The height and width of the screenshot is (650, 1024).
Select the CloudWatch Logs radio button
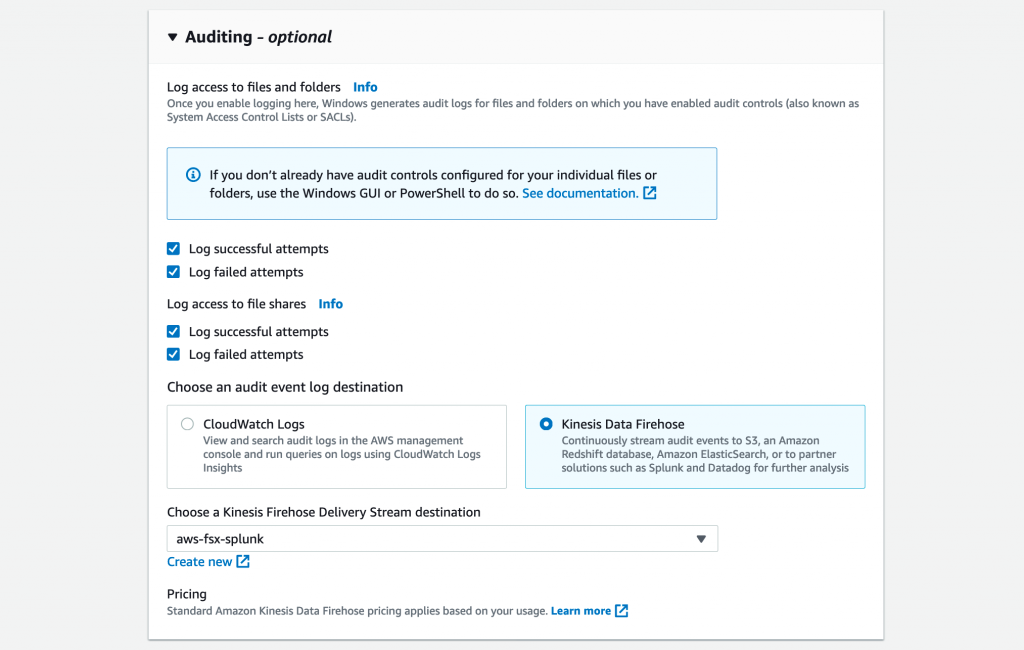186,423
